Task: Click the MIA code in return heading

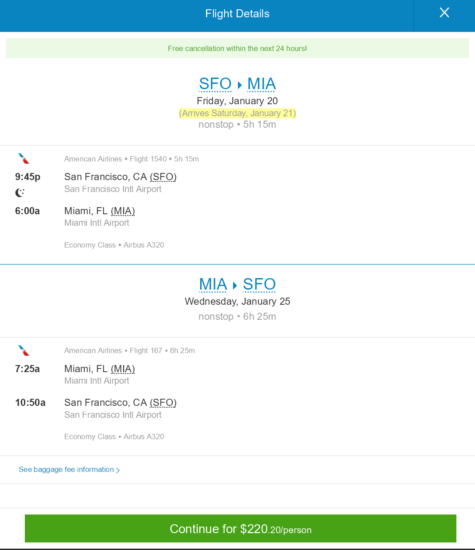Action: (x=213, y=284)
